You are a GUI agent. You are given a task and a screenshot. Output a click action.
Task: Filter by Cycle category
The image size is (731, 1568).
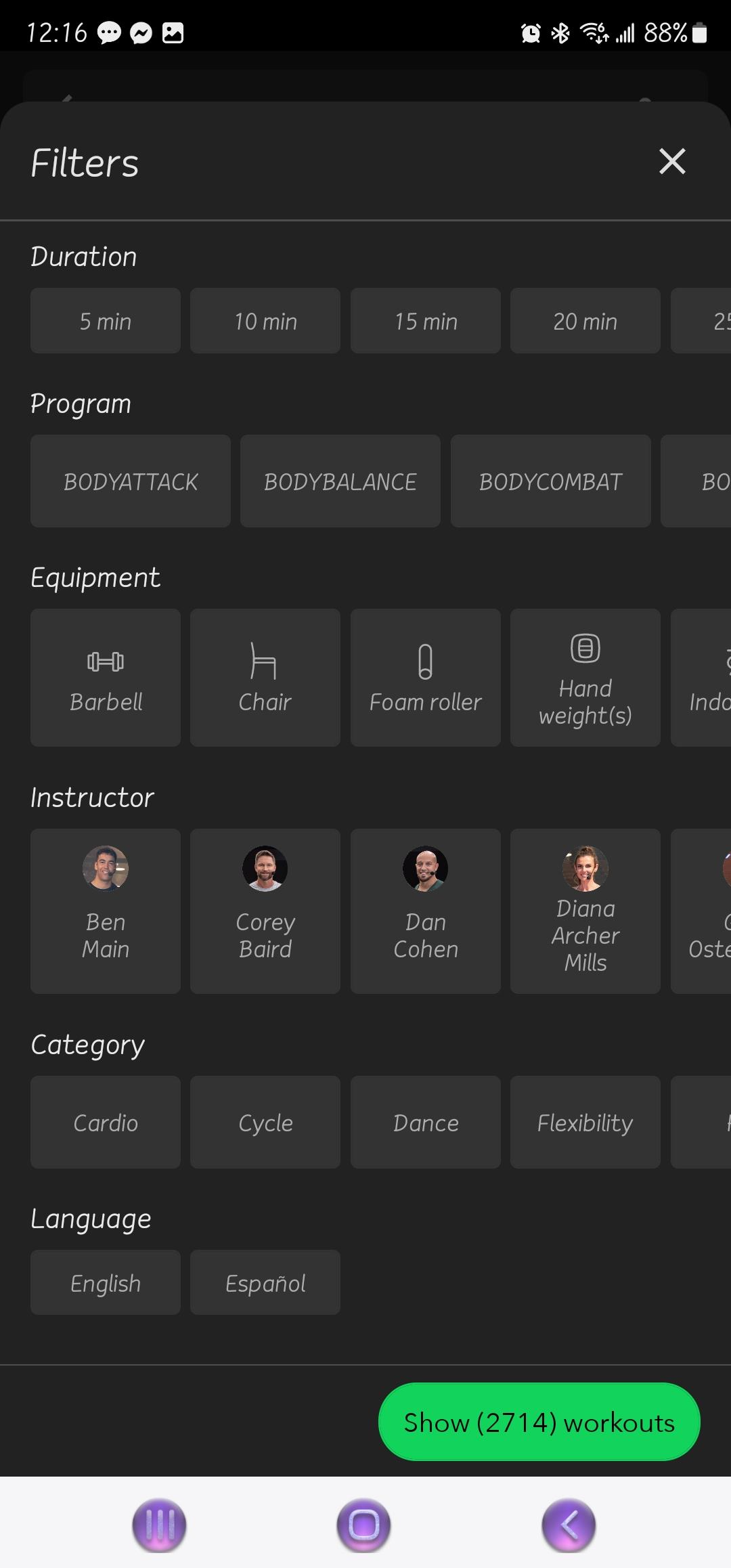pos(265,1123)
